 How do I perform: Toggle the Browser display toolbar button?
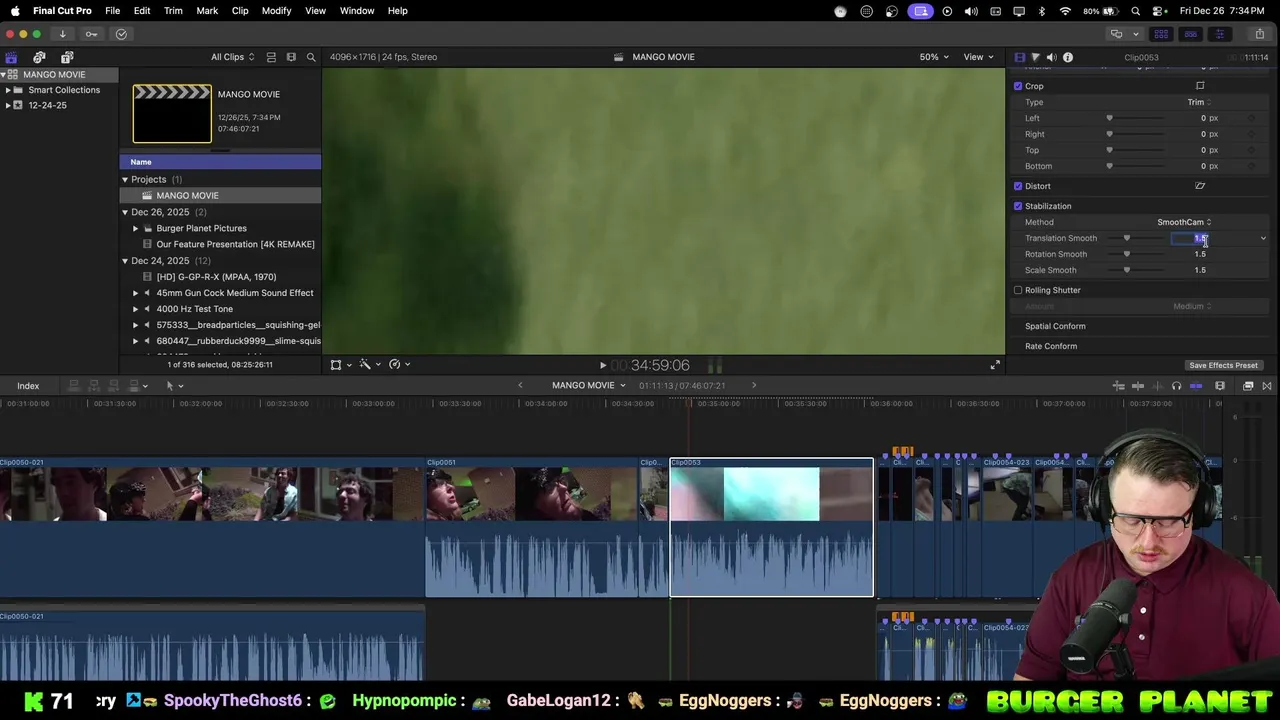pyautogui.click(x=1161, y=34)
